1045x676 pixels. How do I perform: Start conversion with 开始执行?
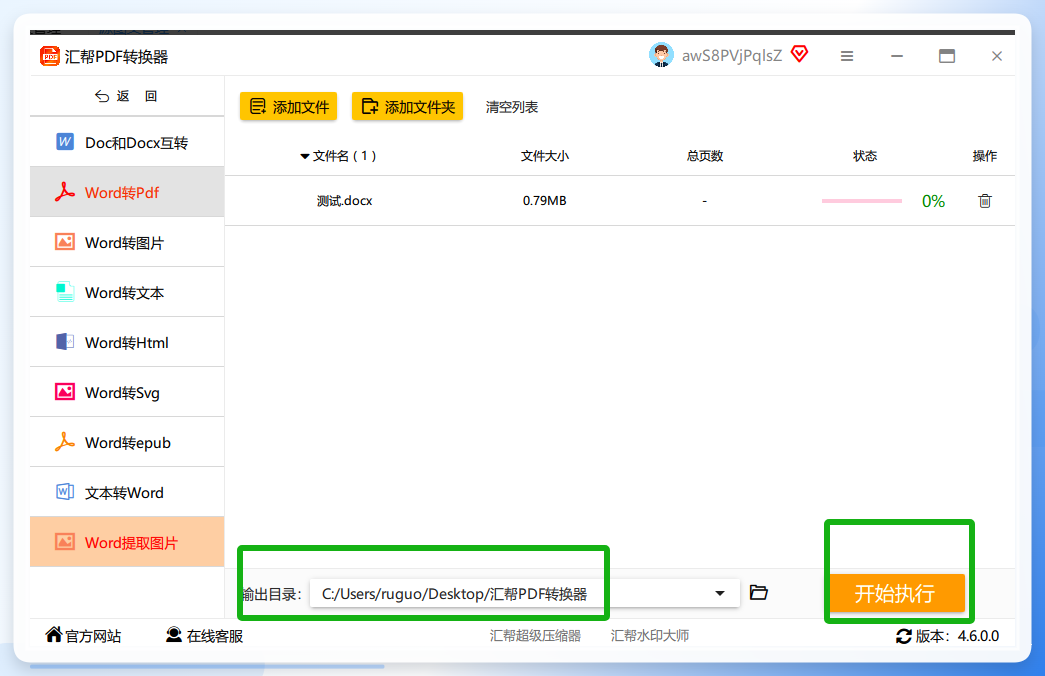pyautogui.click(x=896, y=593)
